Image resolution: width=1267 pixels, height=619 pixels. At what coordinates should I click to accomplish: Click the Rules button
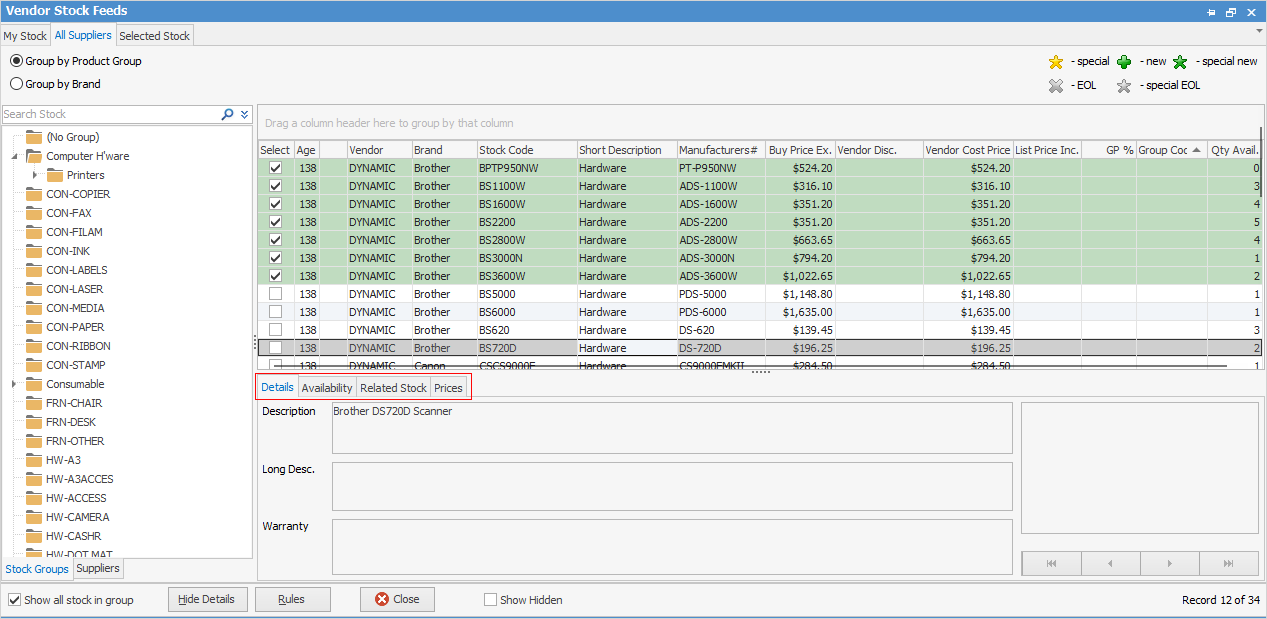(292, 599)
